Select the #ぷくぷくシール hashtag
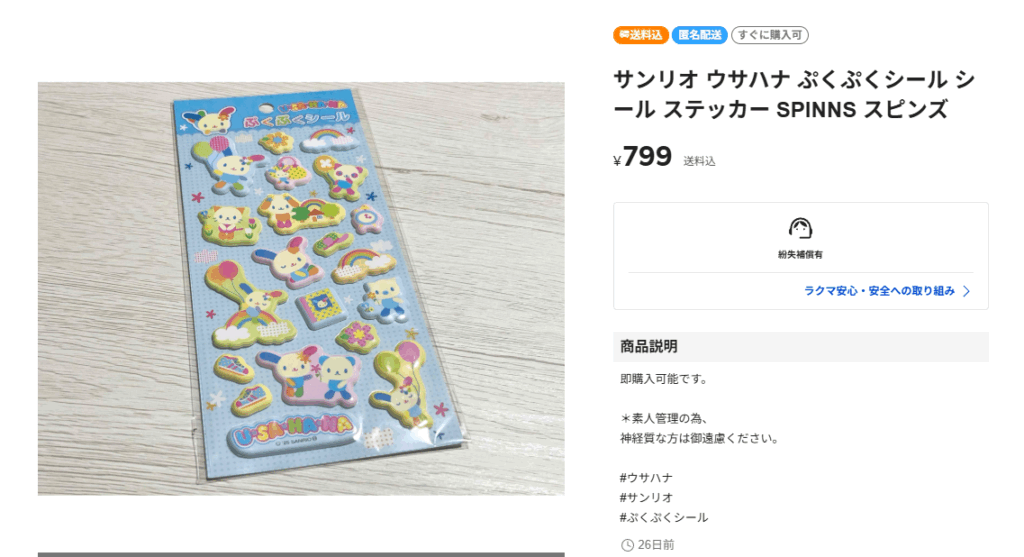Image resolution: width=1024 pixels, height=557 pixels. tap(664, 518)
